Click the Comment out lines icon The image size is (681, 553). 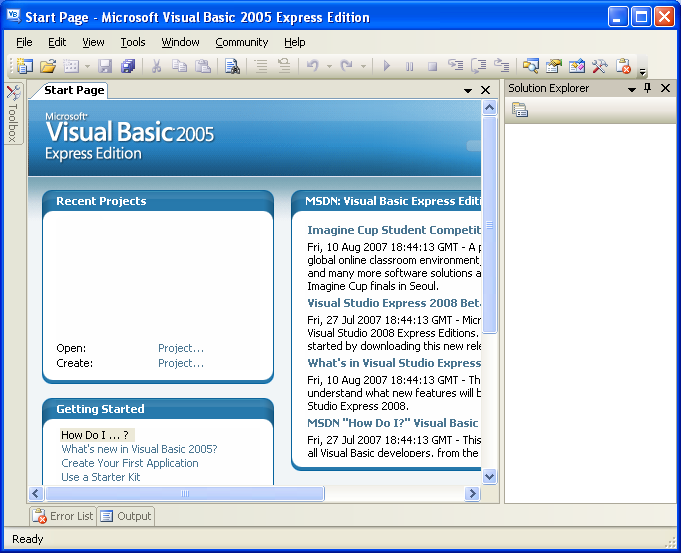point(261,66)
